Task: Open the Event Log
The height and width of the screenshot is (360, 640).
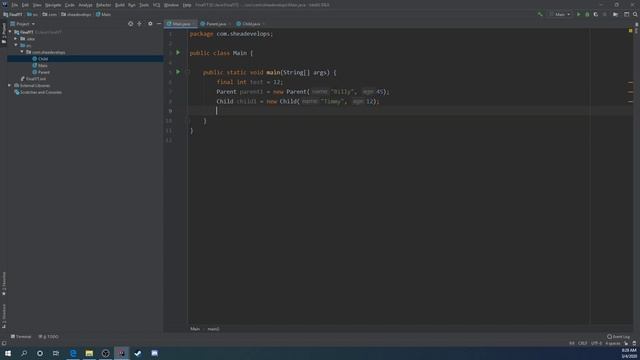Action: pyautogui.click(x=618, y=337)
